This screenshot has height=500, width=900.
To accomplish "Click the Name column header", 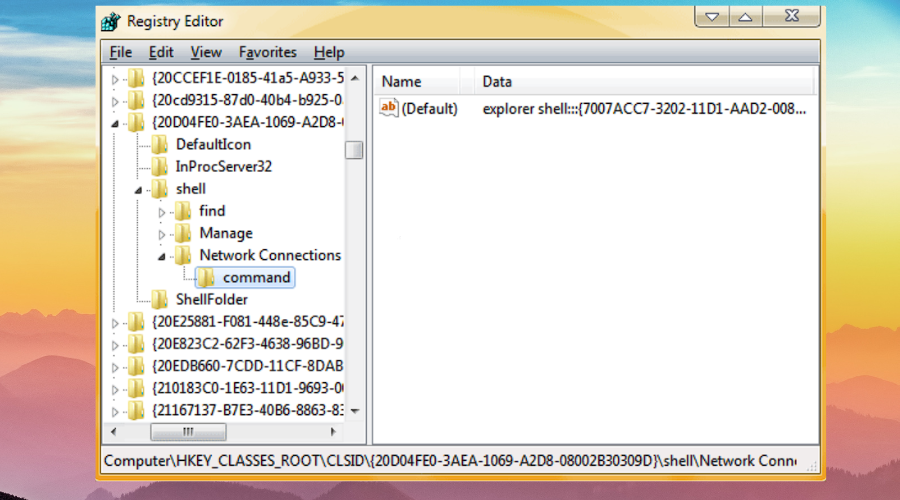I will pos(402,81).
